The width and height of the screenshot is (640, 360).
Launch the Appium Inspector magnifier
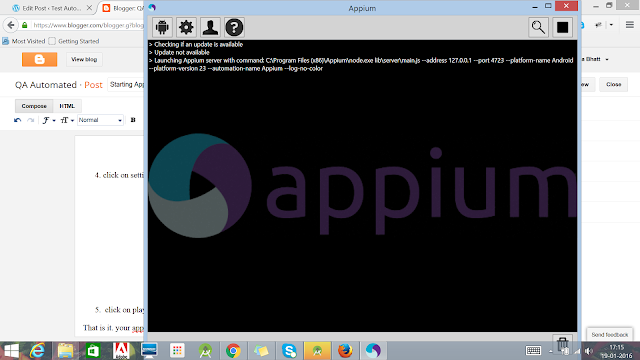pos(538,27)
